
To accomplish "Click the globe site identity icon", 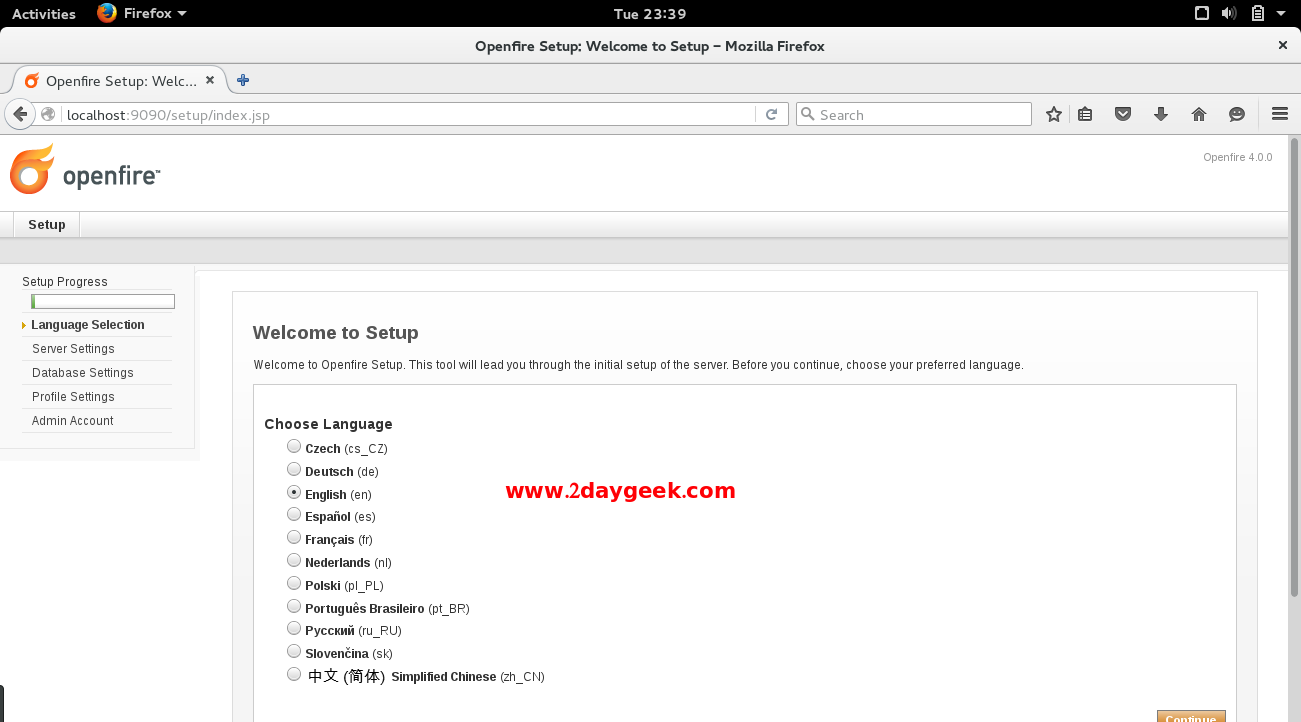I will pos(48,114).
